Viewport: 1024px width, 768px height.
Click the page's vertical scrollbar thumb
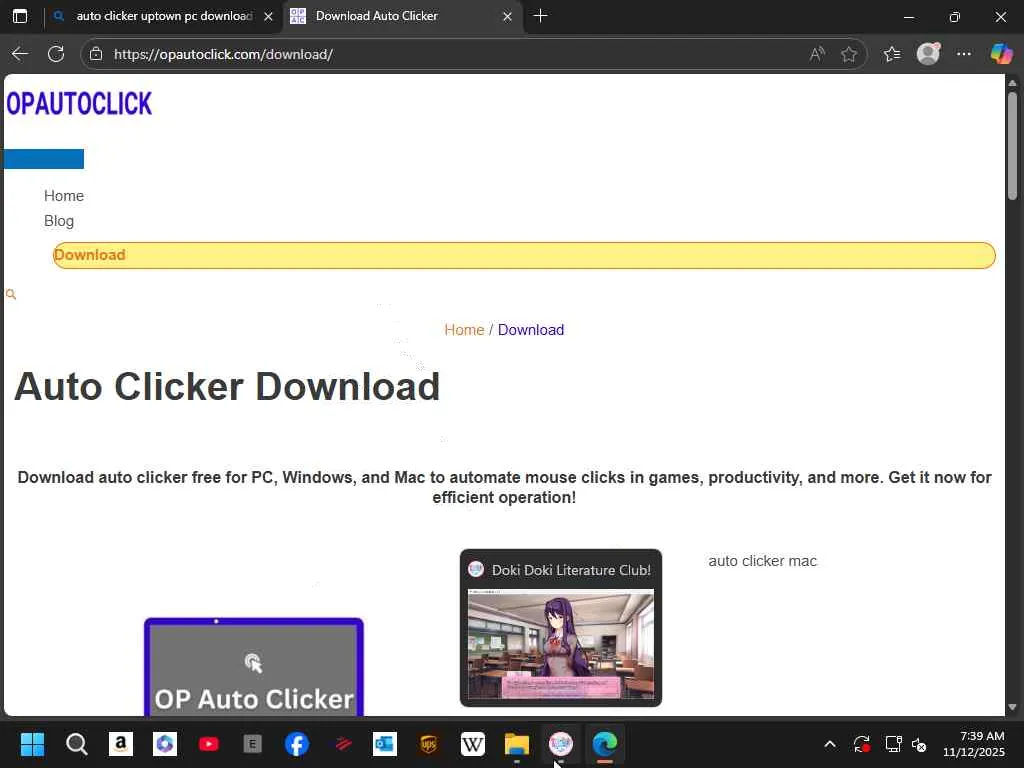(x=1012, y=146)
